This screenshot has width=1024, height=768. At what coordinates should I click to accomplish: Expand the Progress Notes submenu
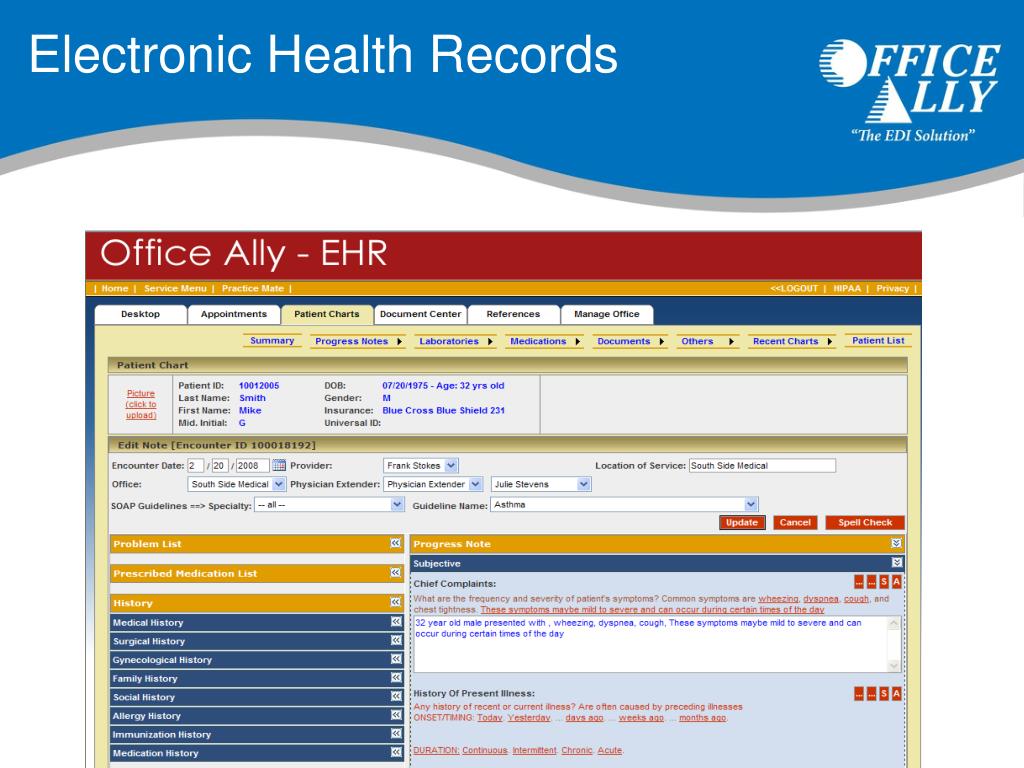pos(399,342)
